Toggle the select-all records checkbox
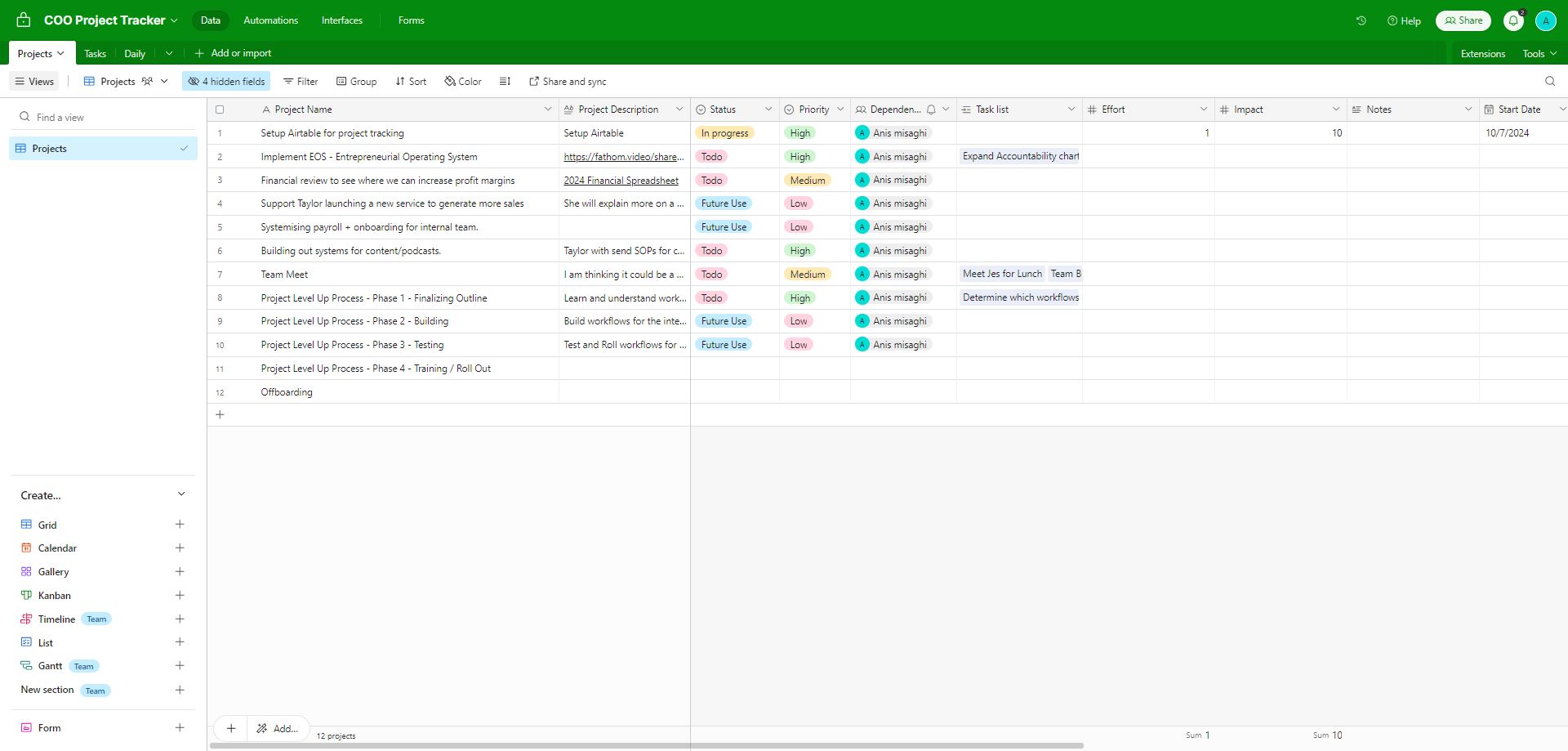The width and height of the screenshot is (1568, 751). point(220,110)
